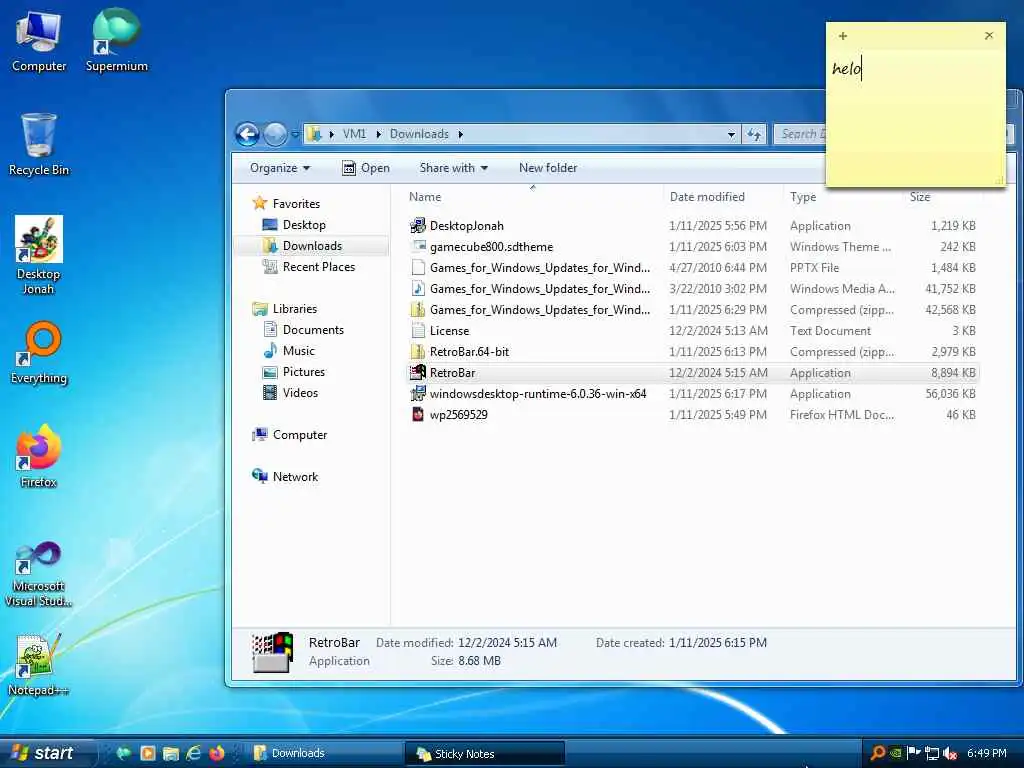Open the media player quick launch icon

[148, 753]
